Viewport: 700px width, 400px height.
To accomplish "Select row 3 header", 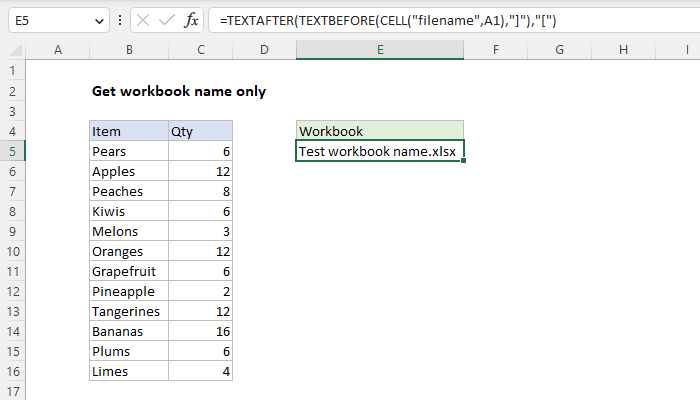I will 12,111.
